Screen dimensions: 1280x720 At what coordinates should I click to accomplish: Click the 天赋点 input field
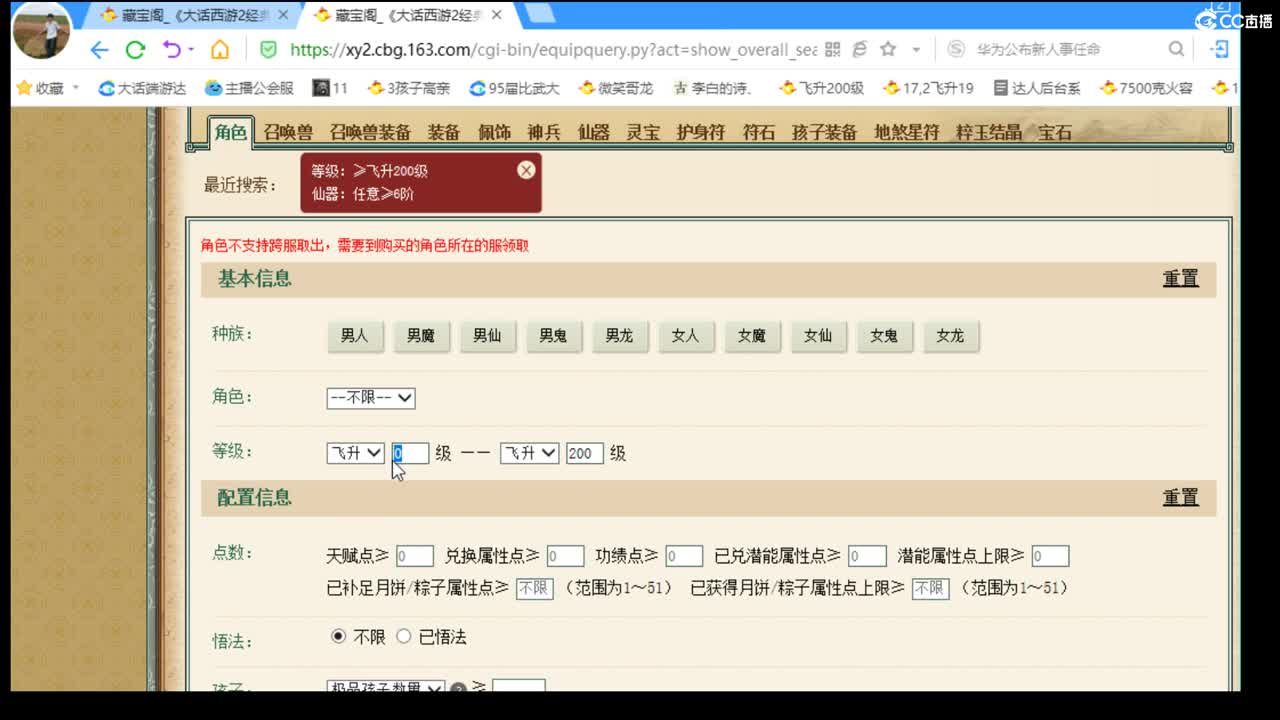coord(415,556)
